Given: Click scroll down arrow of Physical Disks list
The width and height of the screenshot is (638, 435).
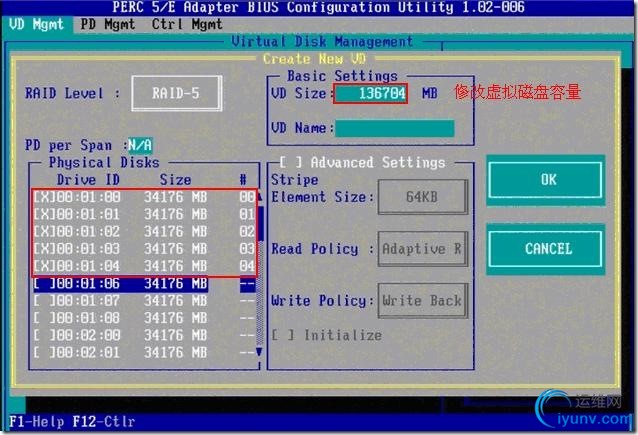Looking at the screenshot, I should tap(259, 352).
